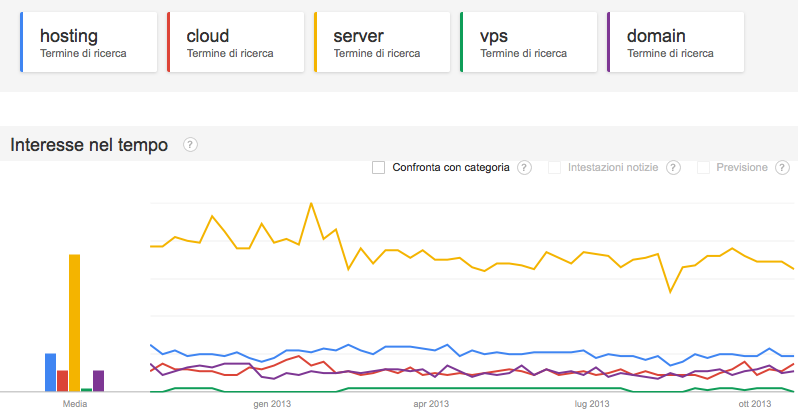Enable the Intestazioni notizie checkbox
The width and height of the screenshot is (798, 412).
click(x=555, y=167)
